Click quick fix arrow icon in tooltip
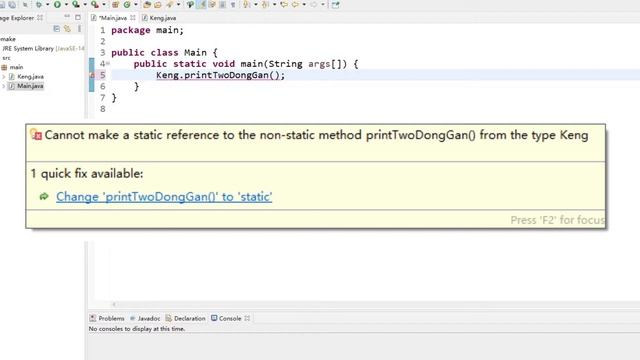Viewport: 640px width, 360px height. click(x=44, y=197)
